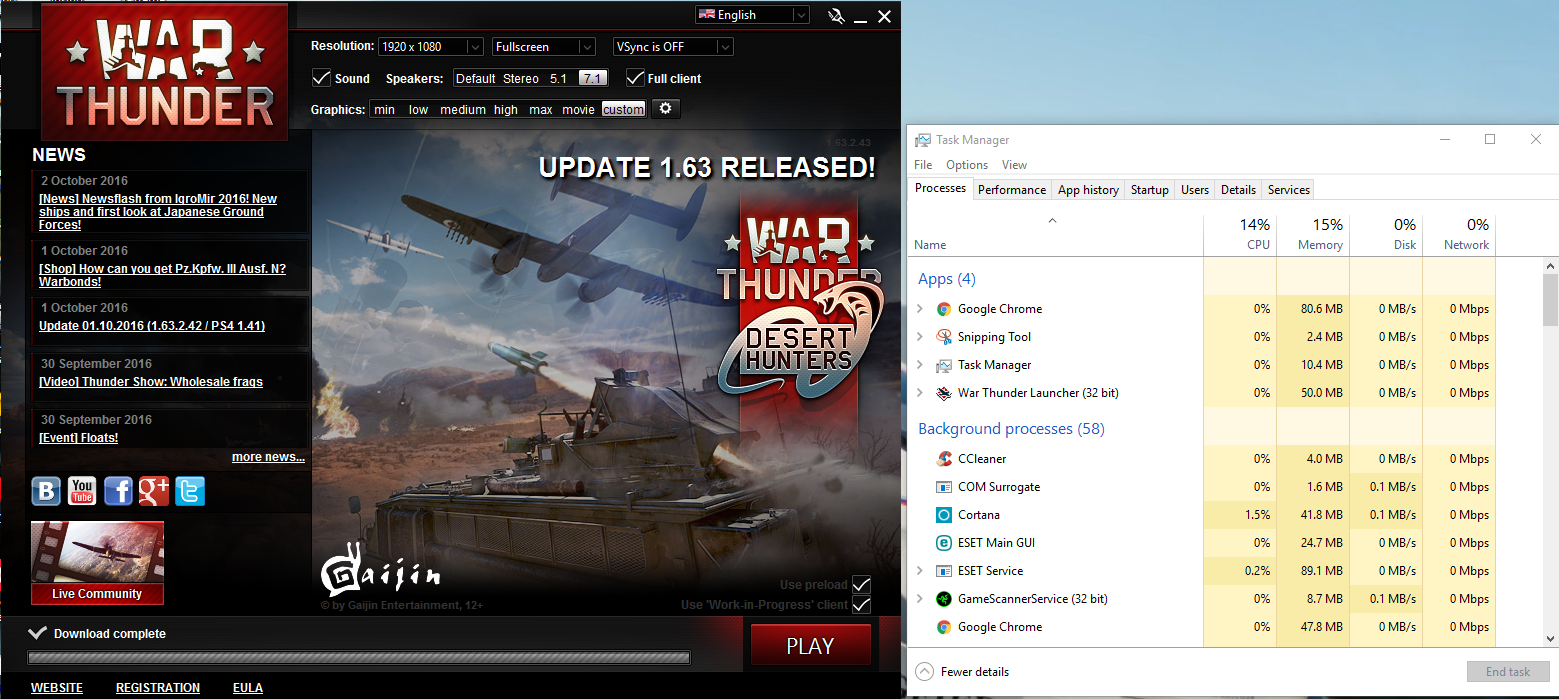Select the 7.1 speakers option

click(592, 79)
